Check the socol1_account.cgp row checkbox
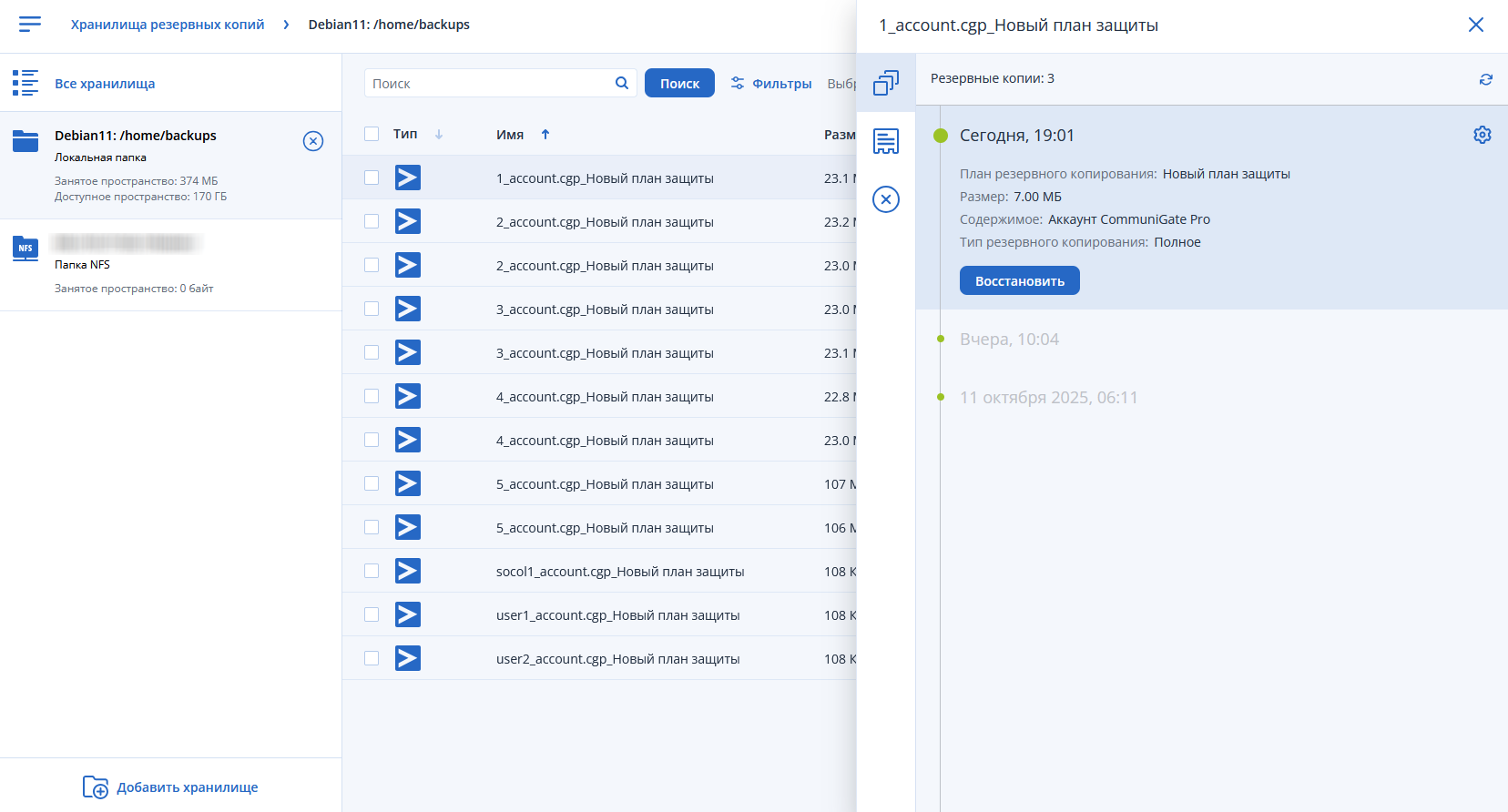Viewport: 1508px width, 812px height. point(372,571)
